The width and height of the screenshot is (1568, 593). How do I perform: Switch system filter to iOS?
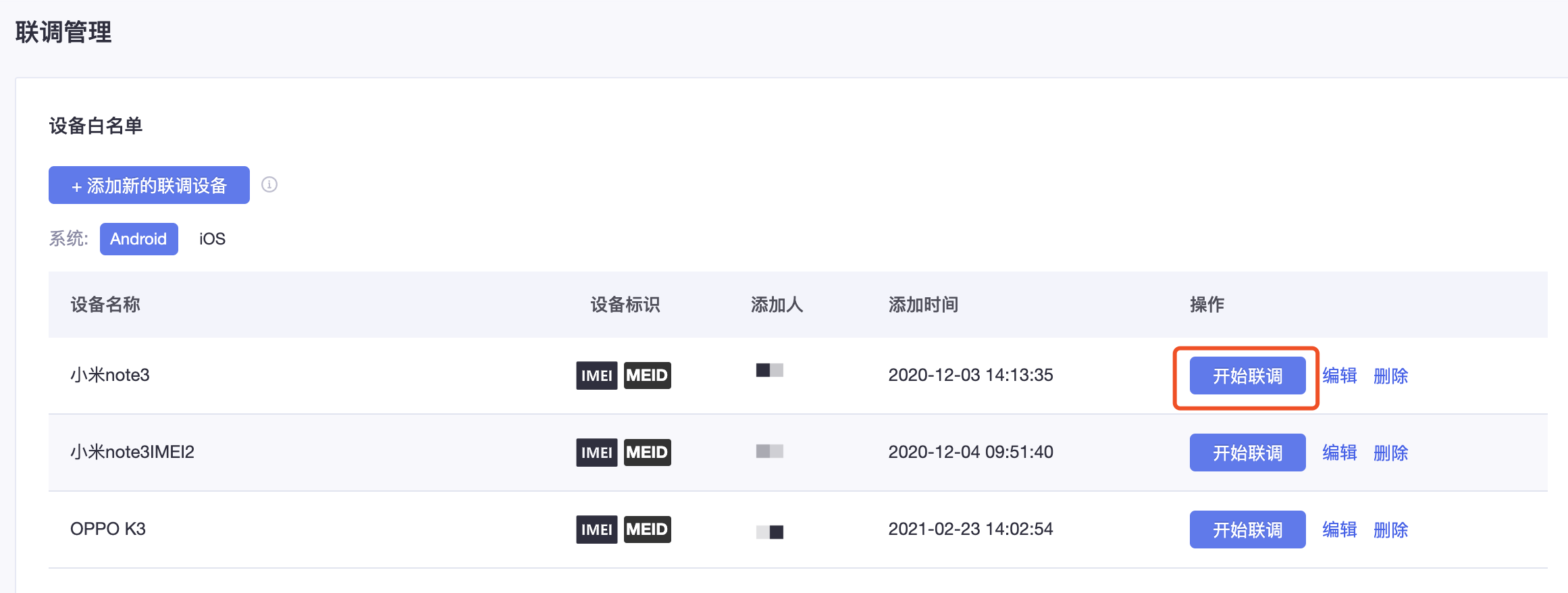click(x=212, y=239)
